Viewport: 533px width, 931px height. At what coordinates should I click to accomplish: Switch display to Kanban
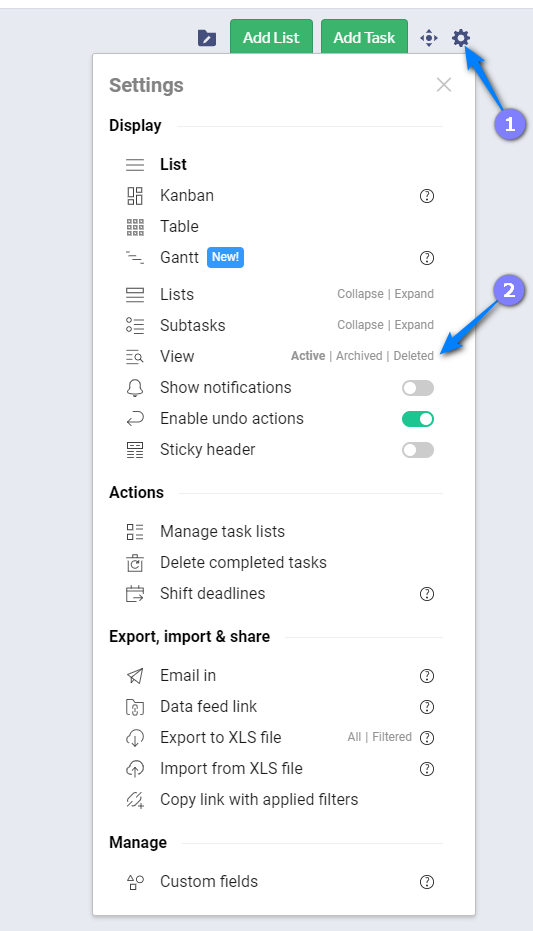coord(187,195)
